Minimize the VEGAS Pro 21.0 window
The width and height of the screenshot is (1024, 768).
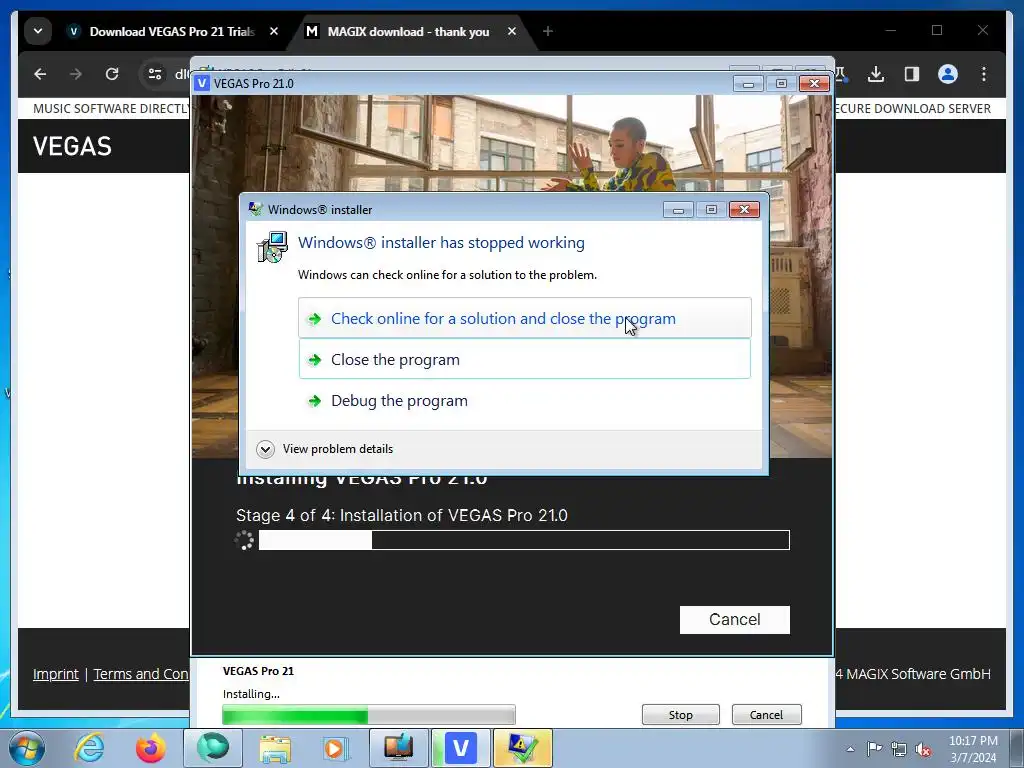point(748,84)
